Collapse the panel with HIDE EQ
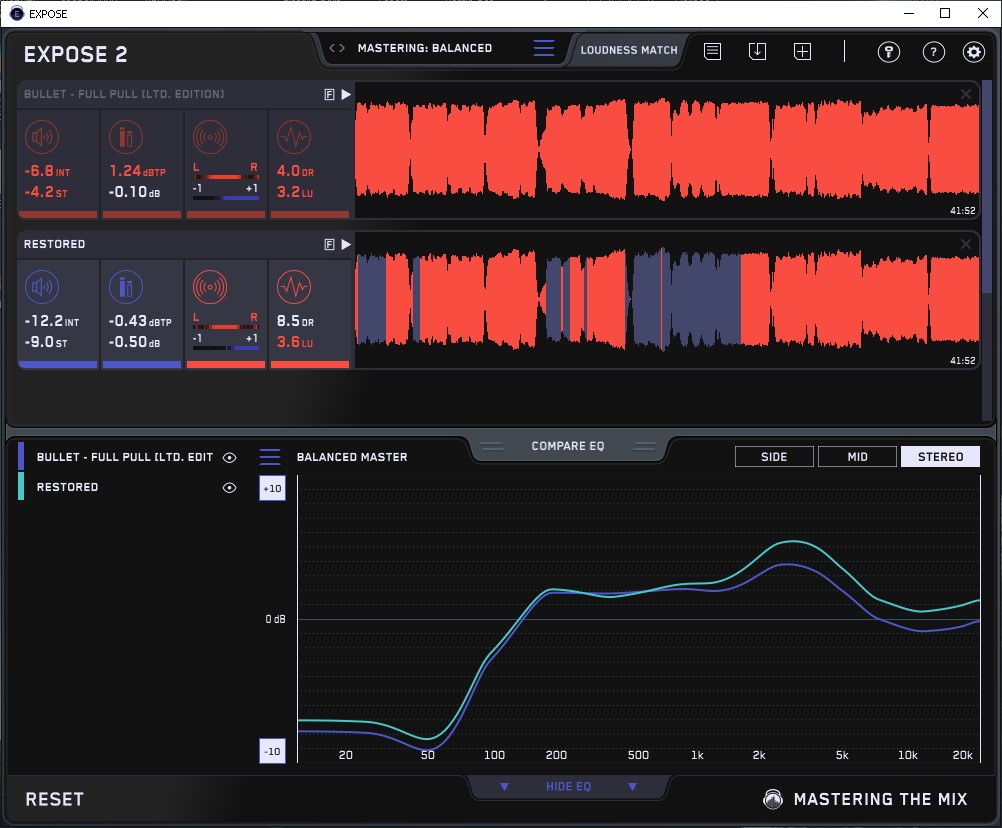The height and width of the screenshot is (828, 1002). [x=568, y=787]
